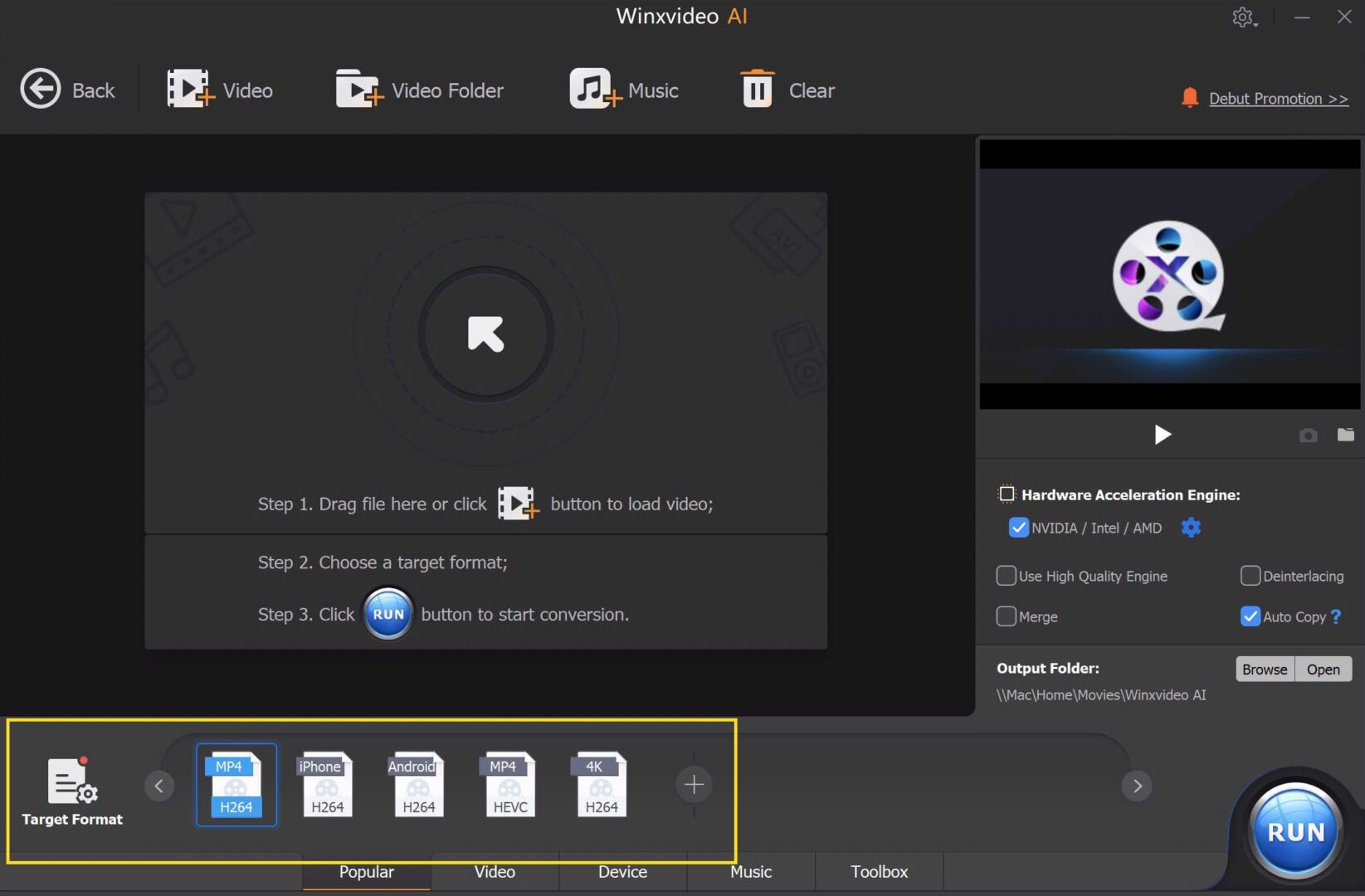Open the settings gear in title bar

coord(1243,17)
